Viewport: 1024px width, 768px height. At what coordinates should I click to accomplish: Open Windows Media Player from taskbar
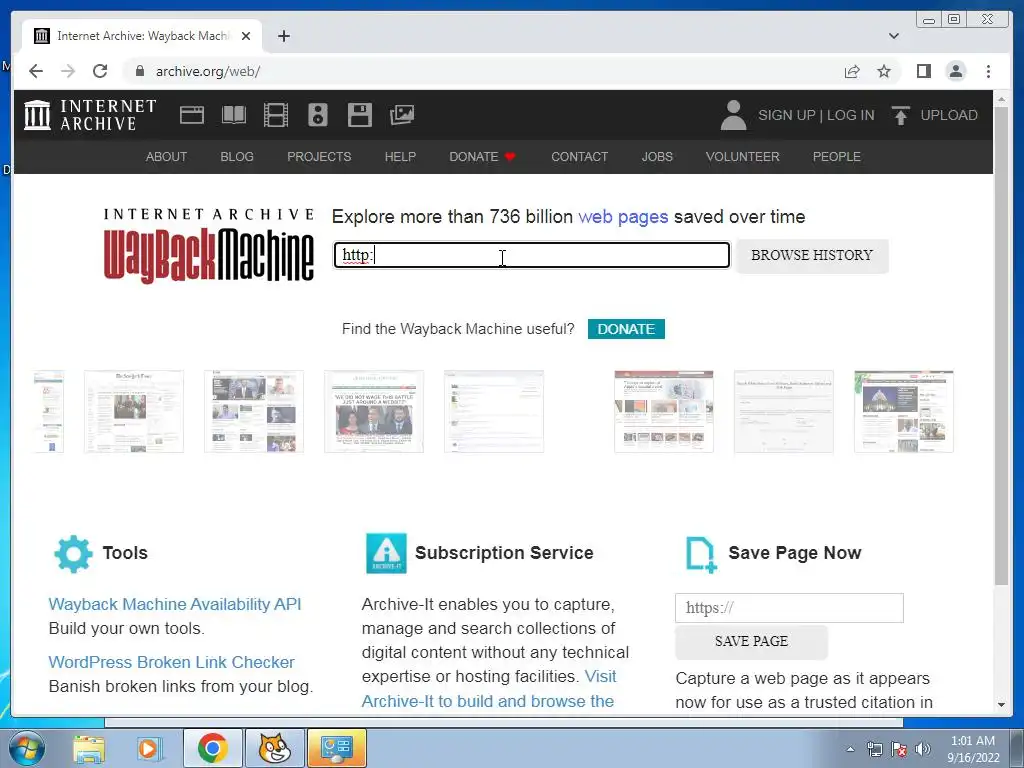148,748
